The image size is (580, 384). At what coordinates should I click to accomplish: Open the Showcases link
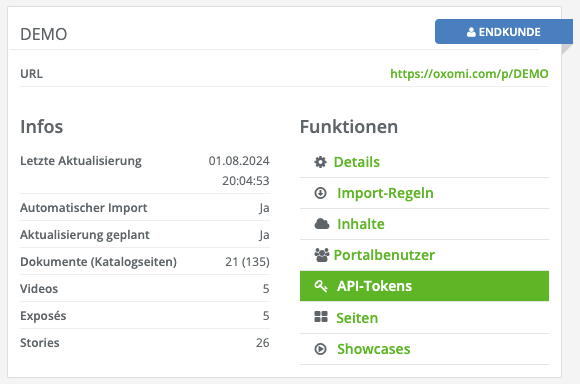point(374,349)
